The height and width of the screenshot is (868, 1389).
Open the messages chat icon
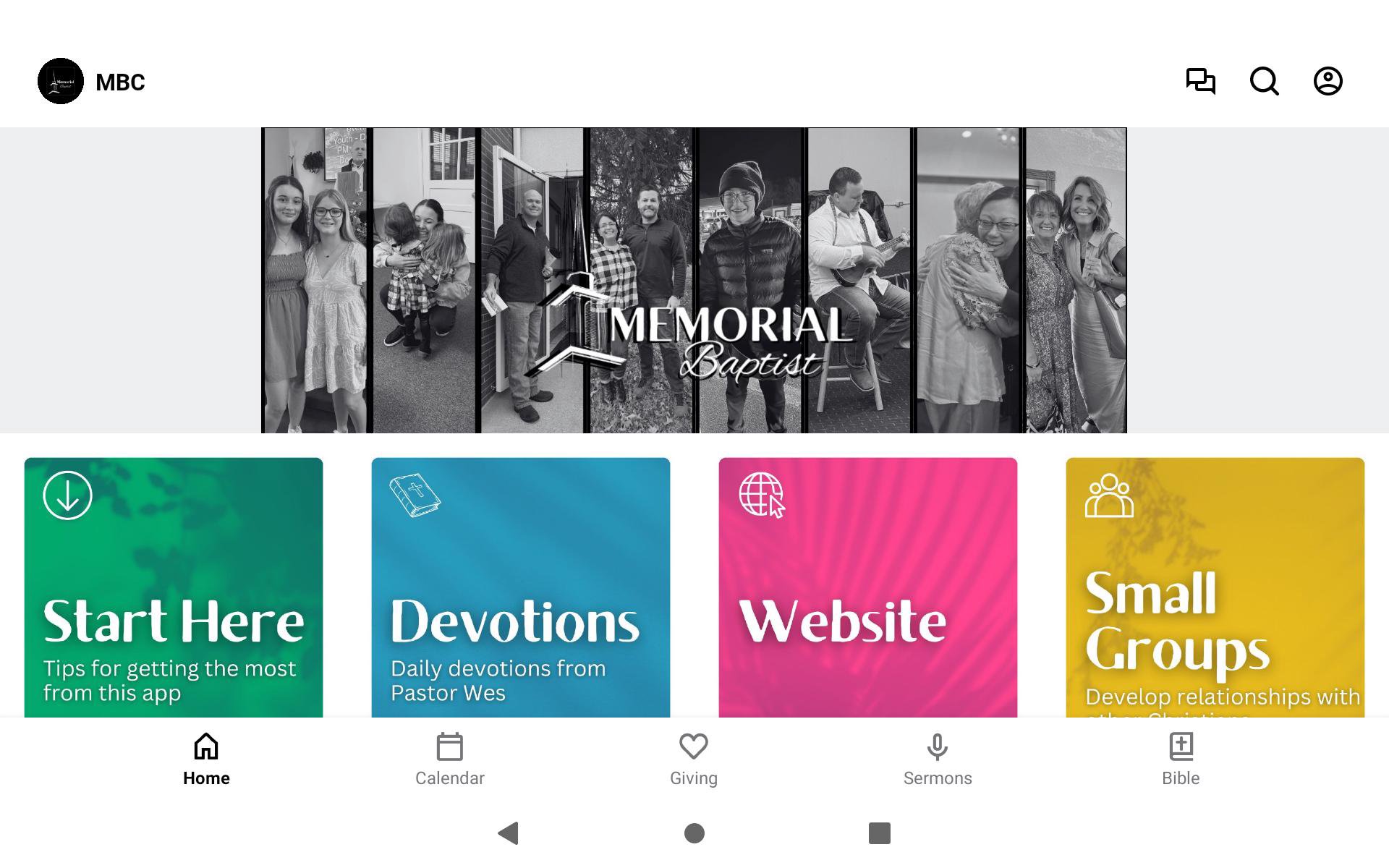pos(1201,81)
